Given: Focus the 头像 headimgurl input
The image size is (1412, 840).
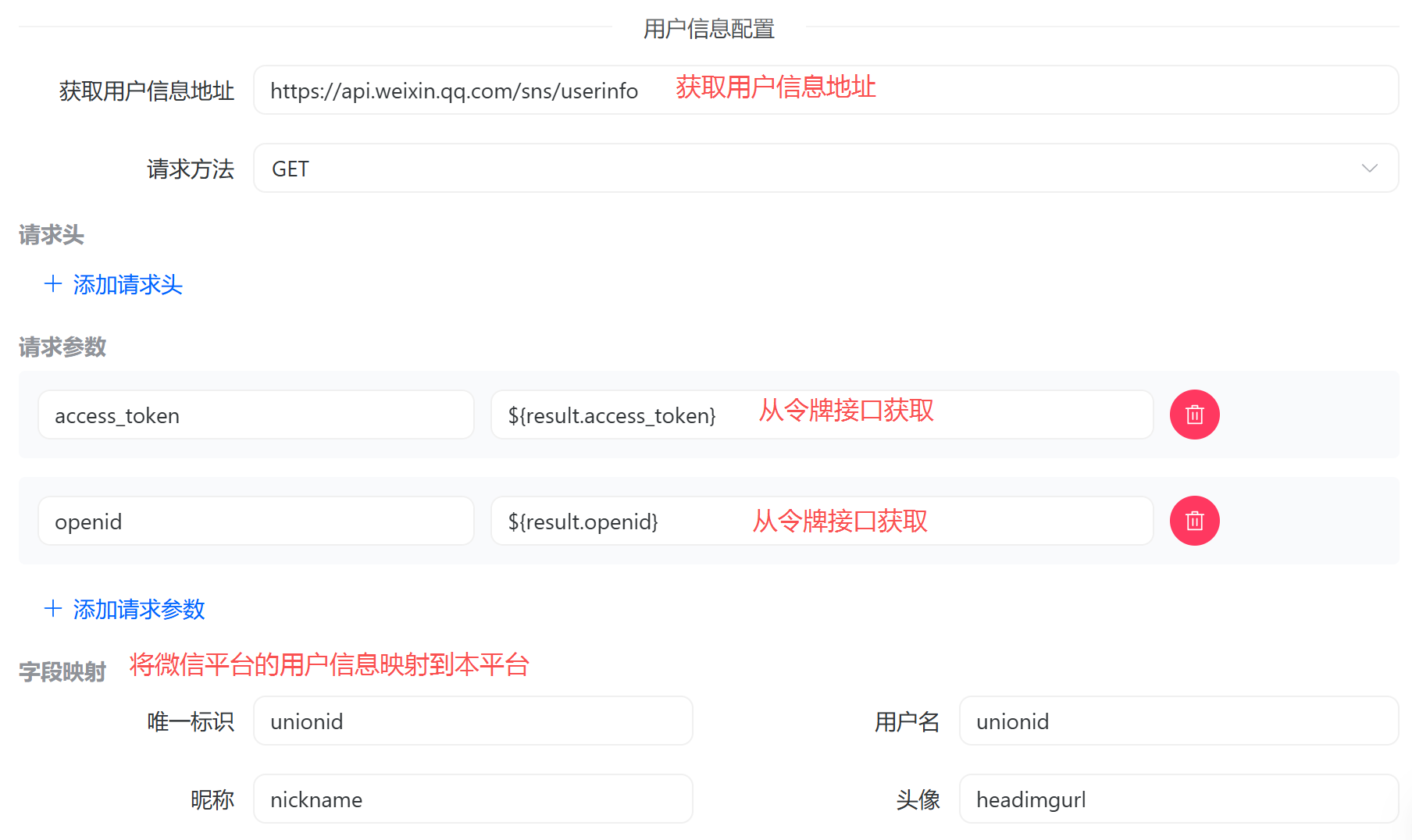Looking at the screenshot, I should 1178,799.
